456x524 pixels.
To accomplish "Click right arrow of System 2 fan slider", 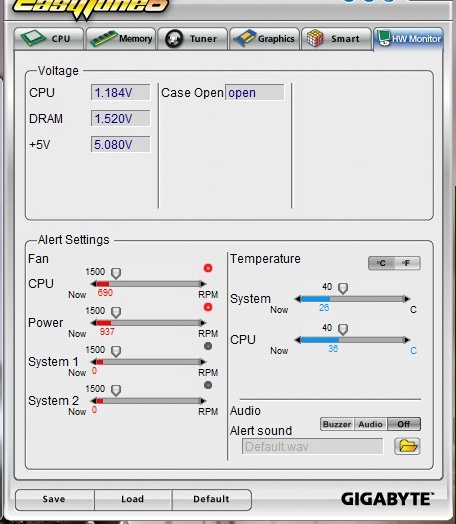I will [x=203, y=401].
